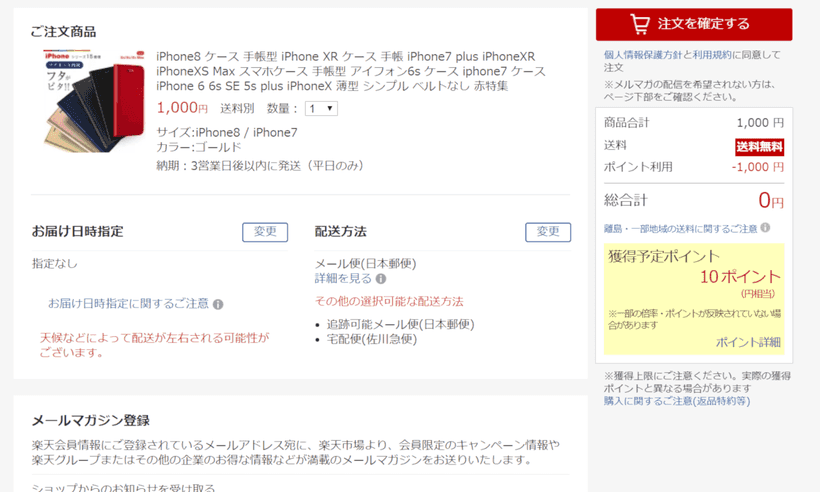This screenshot has width=820, height=492.
Task: Click the cart icon on the confirm order button
Action: 639,24
